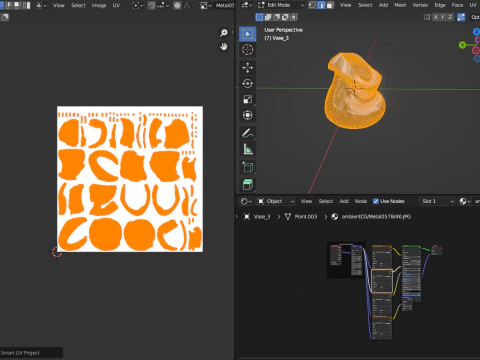The width and height of the screenshot is (480, 360).
Task: Open the Slot 1 material slot dropdown
Action: (437, 201)
